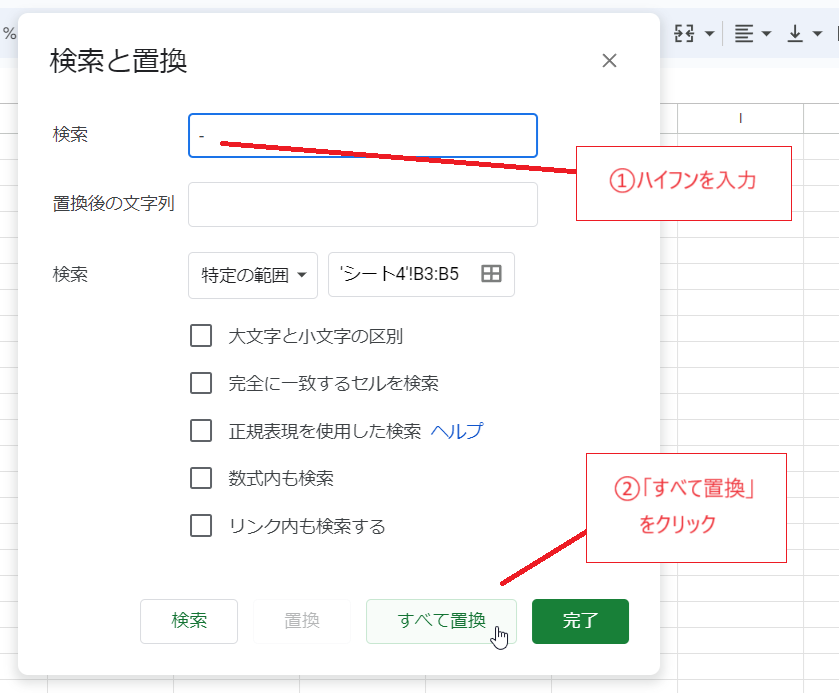
Task: Click the range field showing 'シート4'!B3:B5
Action: [421, 275]
